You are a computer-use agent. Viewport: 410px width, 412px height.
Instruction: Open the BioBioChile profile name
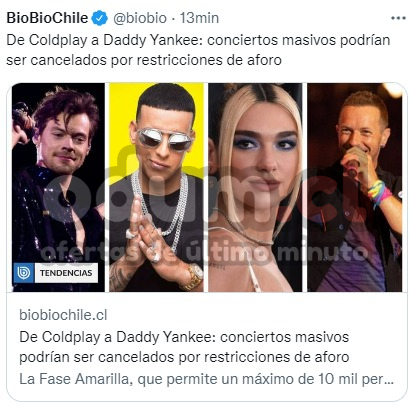click(x=47, y=18)
